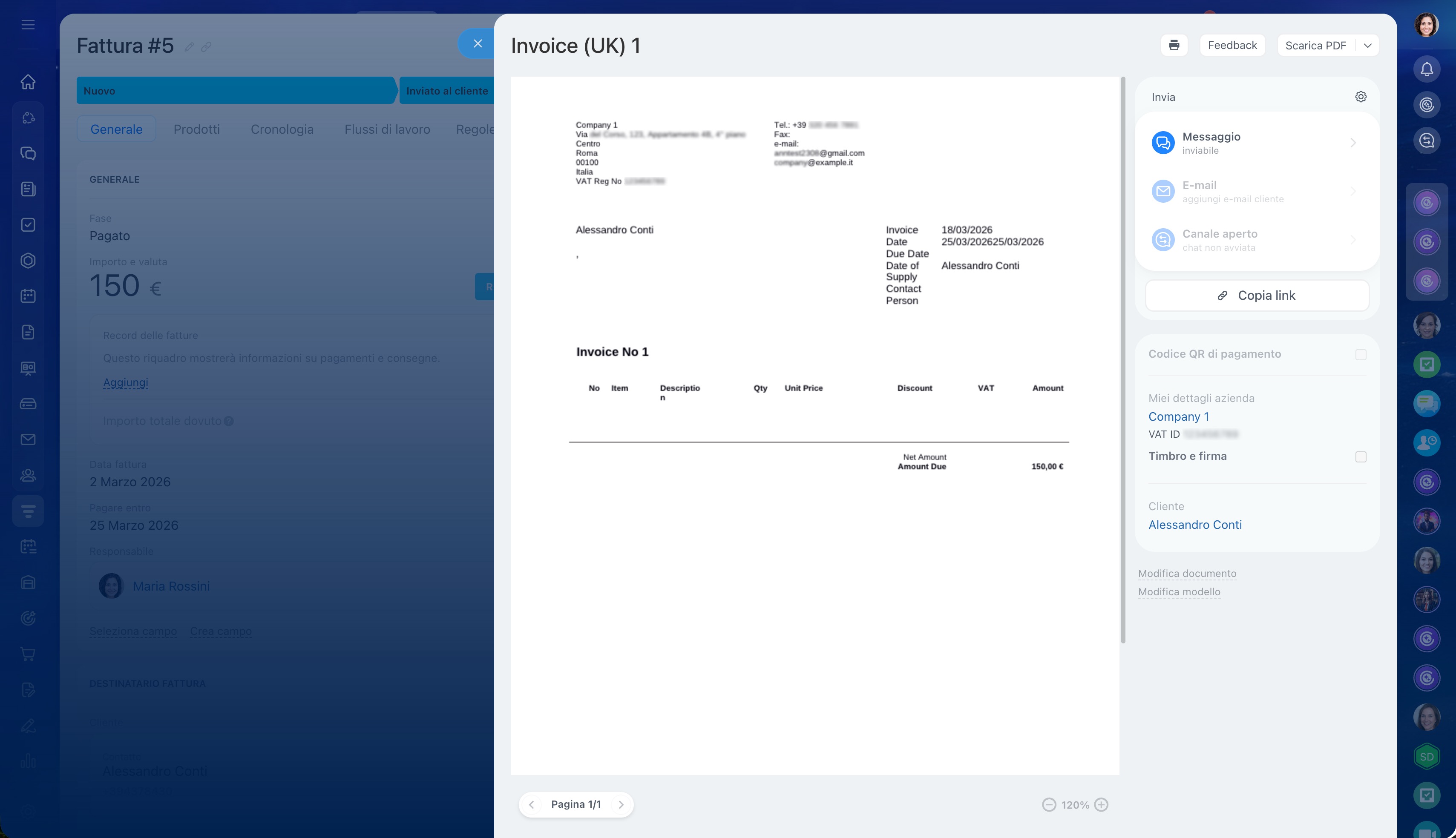Expand the Scarica PDF dropdown arrow
Viewport: 1456px width, 838px height.
(1367, 46)
